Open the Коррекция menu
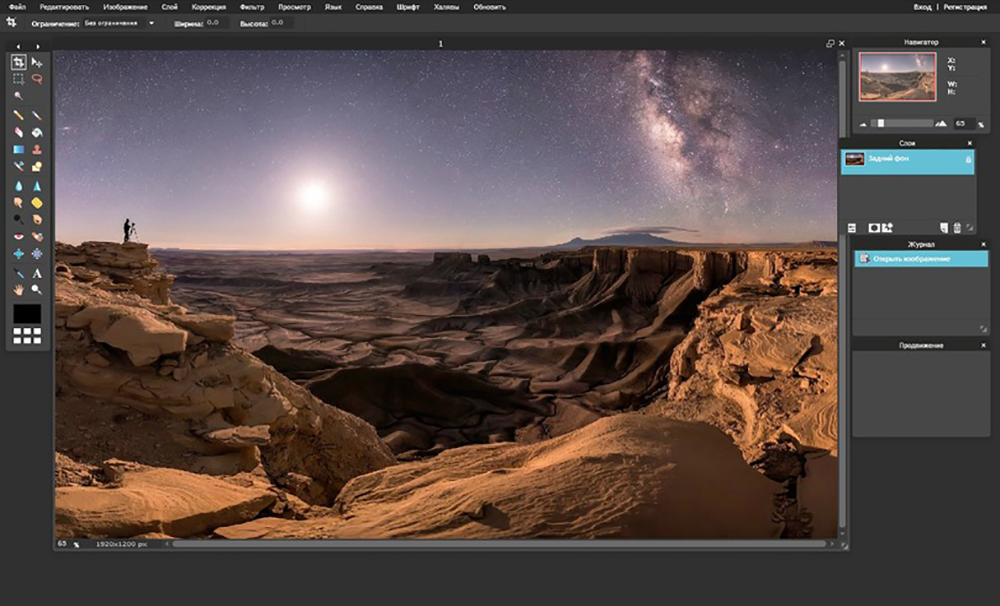 (x=208, y=7)
